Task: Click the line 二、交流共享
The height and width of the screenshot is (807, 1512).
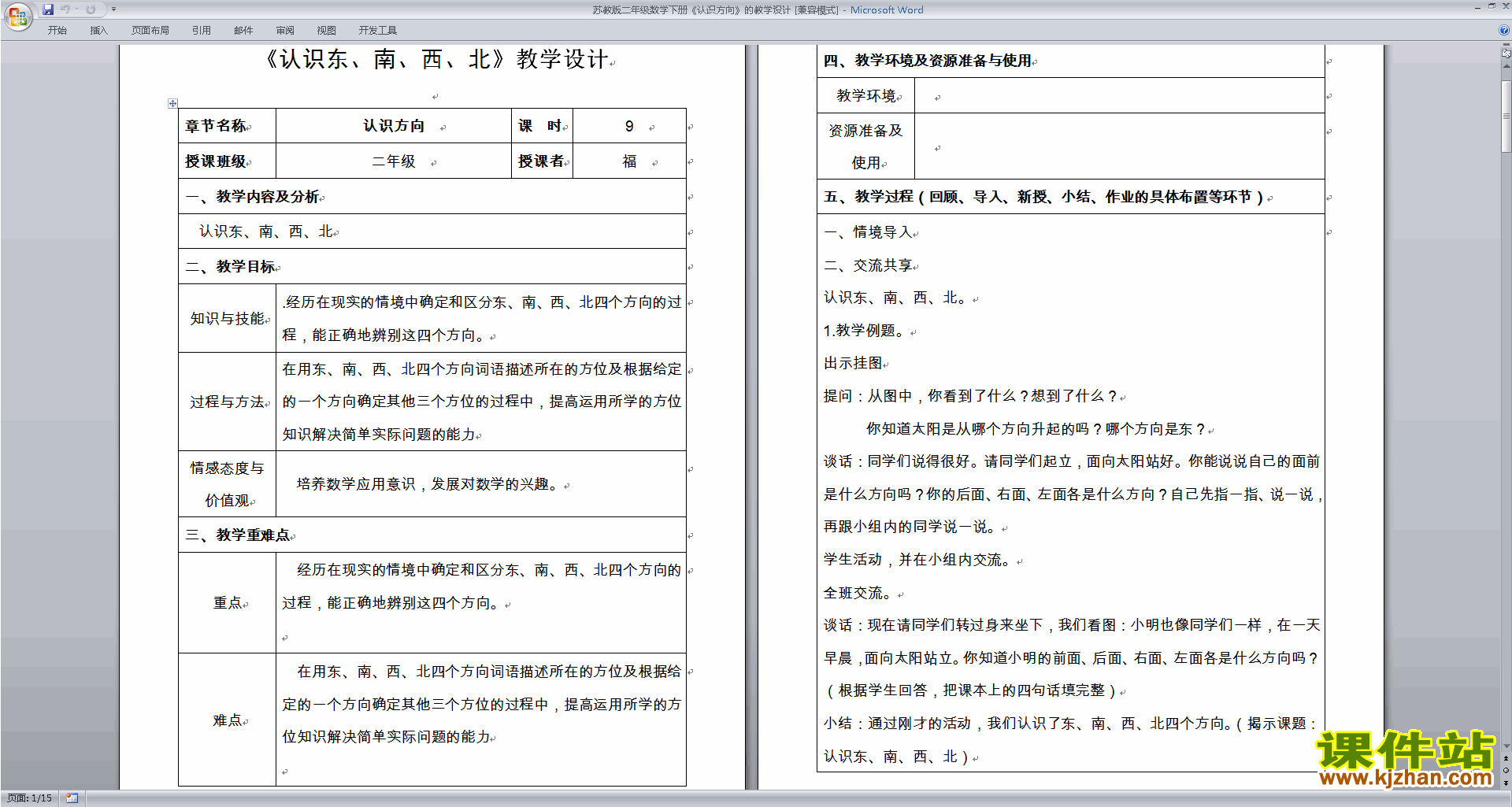Action: tap(869, 265)
